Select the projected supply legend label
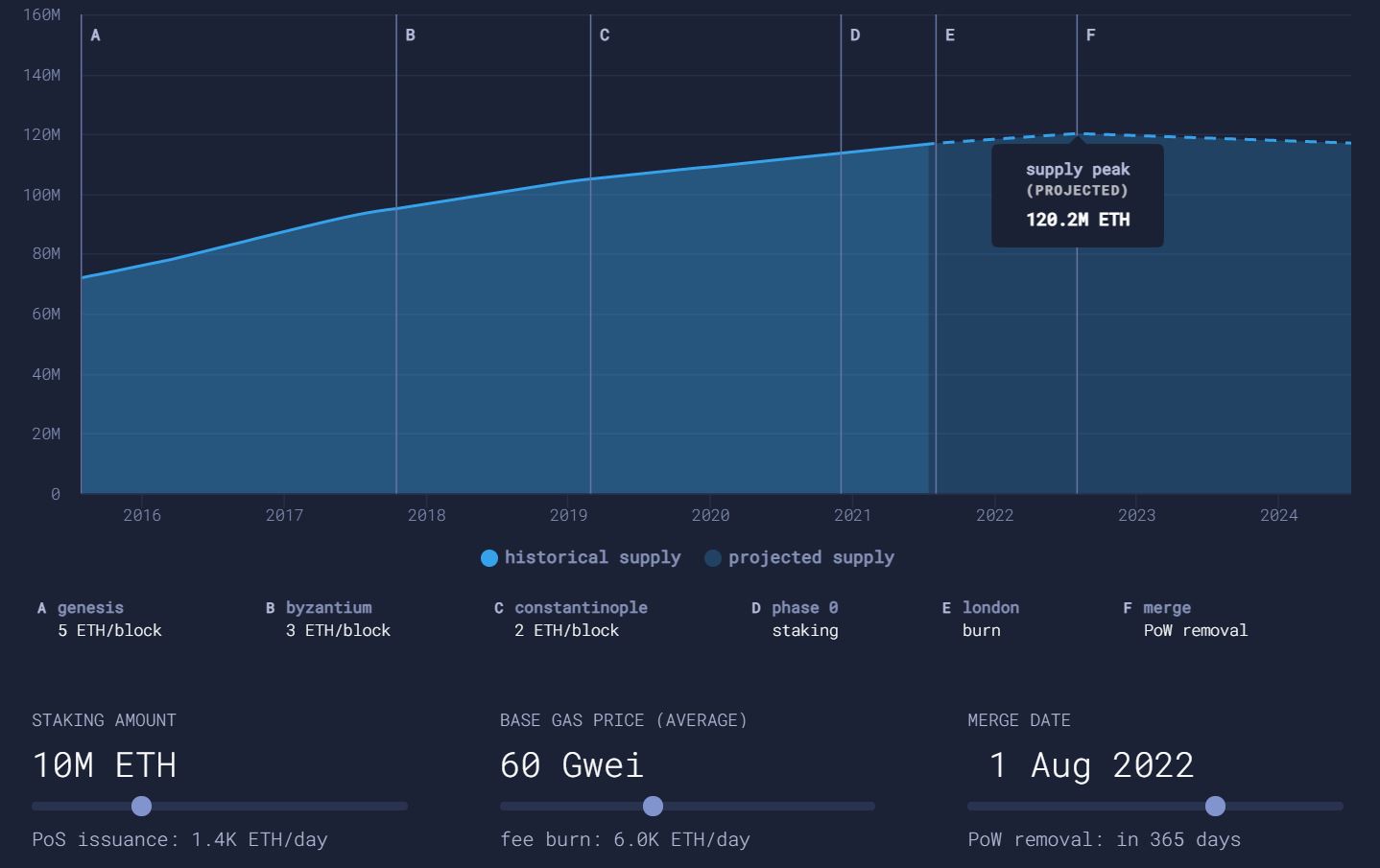The image size is (1380, 868). tap(811, 557)
